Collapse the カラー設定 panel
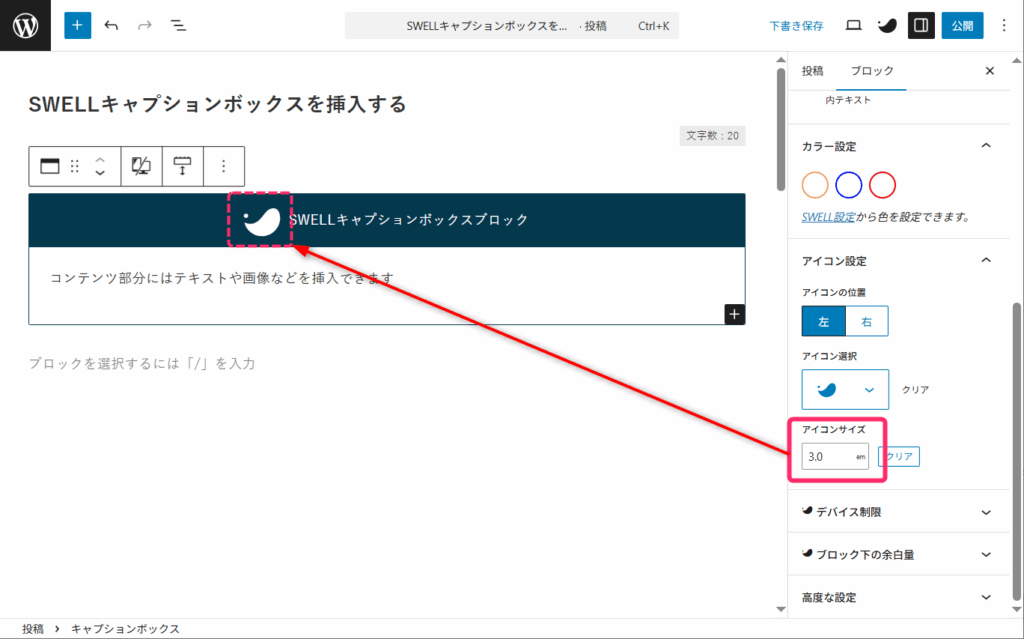The width and height of the screenshot is (1024, 639). 986,146
